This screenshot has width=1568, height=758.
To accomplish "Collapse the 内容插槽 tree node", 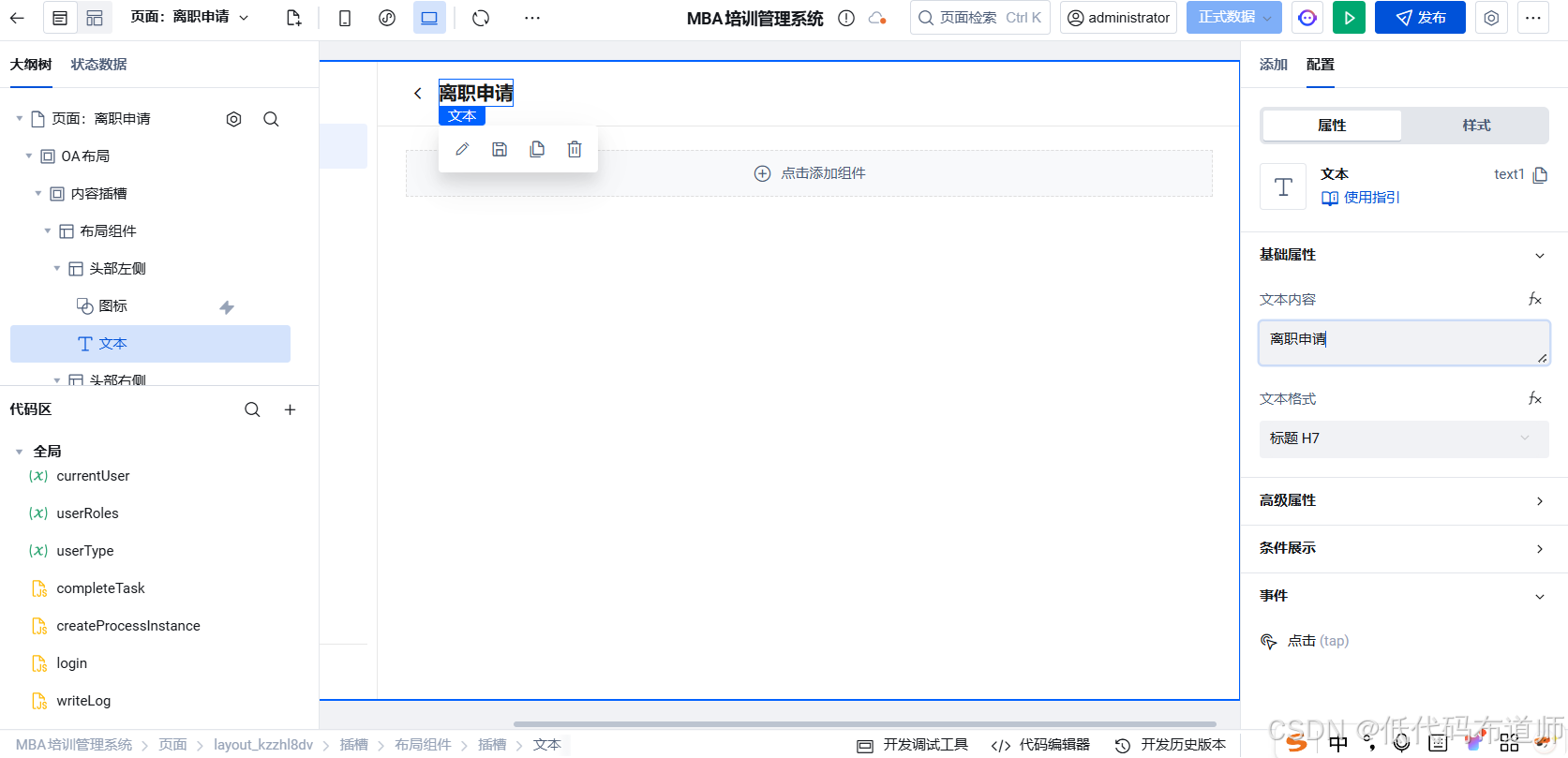I will (x=37, y=194).
